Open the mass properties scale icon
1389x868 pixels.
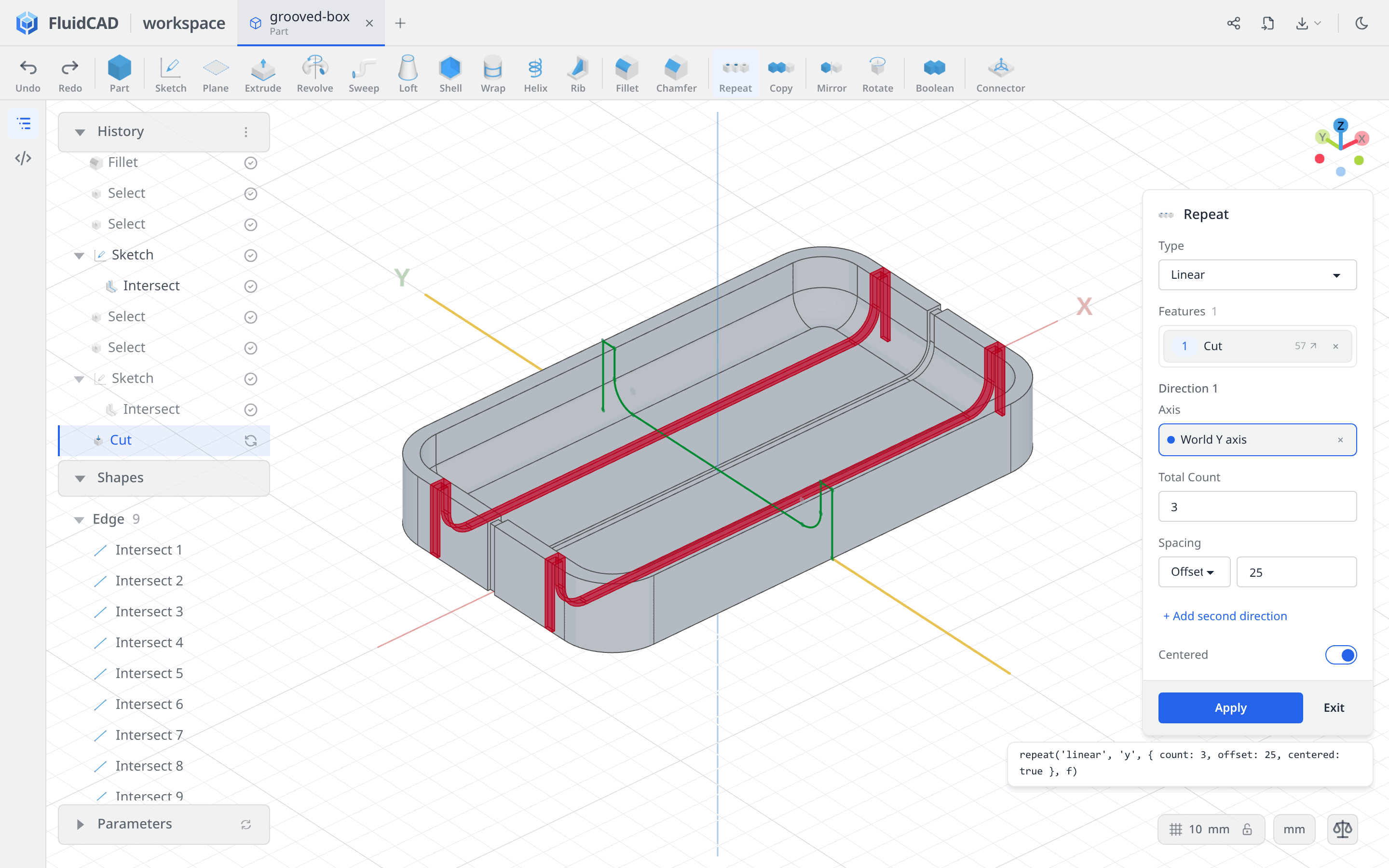[1343, 829]
